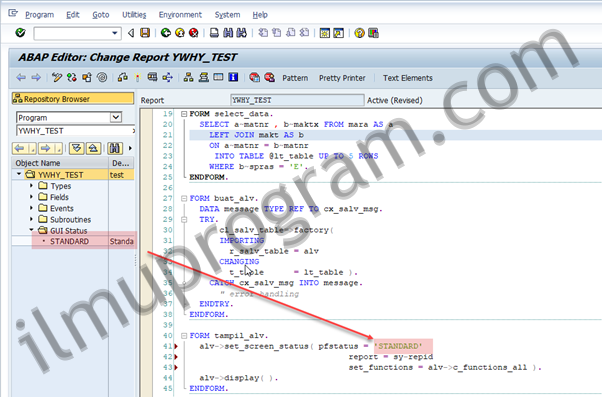Click the Active/Inactive switch icon

tap(72, 78)
